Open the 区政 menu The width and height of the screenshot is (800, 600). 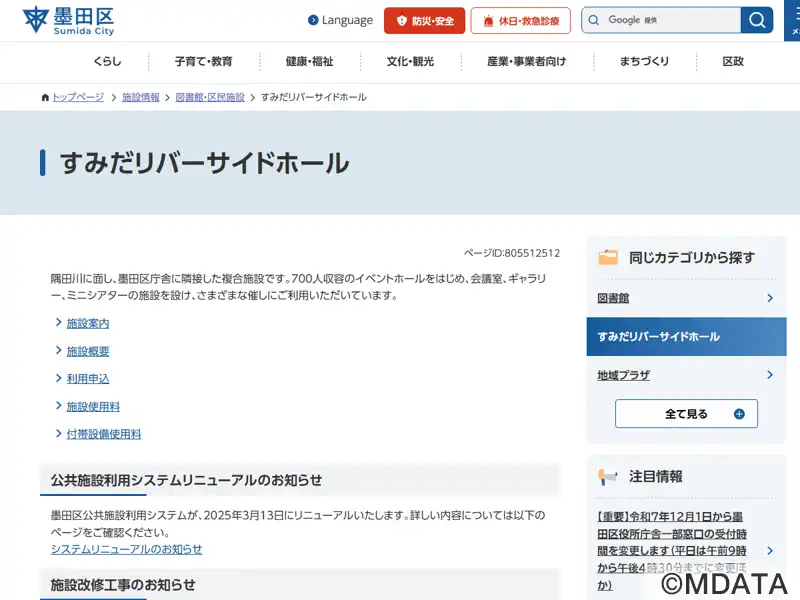(x=733, y=62)
